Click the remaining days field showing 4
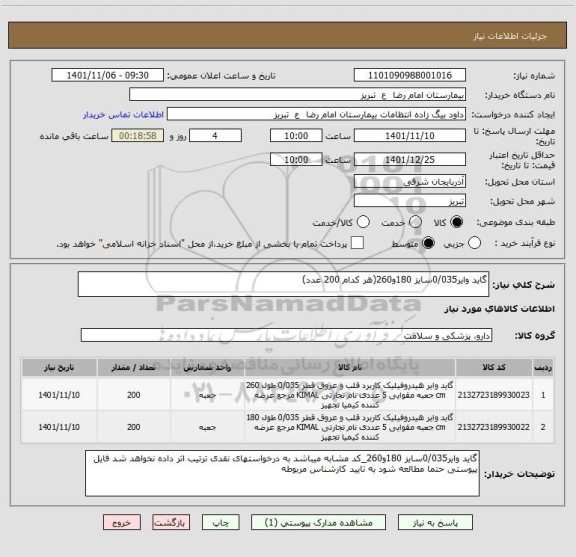The width and height of the screenshot is (576, 557). click(215, 136)
